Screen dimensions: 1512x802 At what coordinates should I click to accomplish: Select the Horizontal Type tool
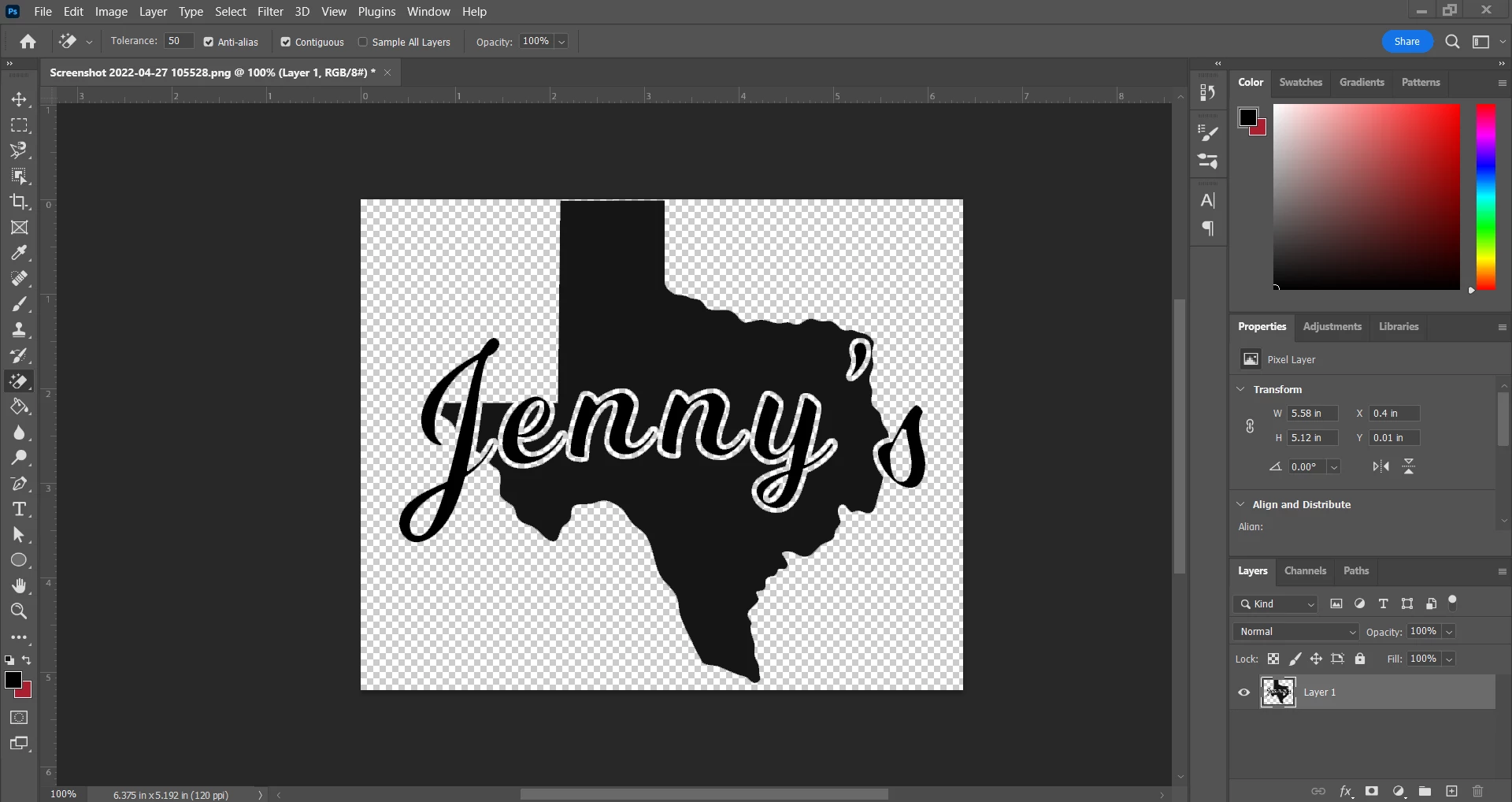[19, 509]
